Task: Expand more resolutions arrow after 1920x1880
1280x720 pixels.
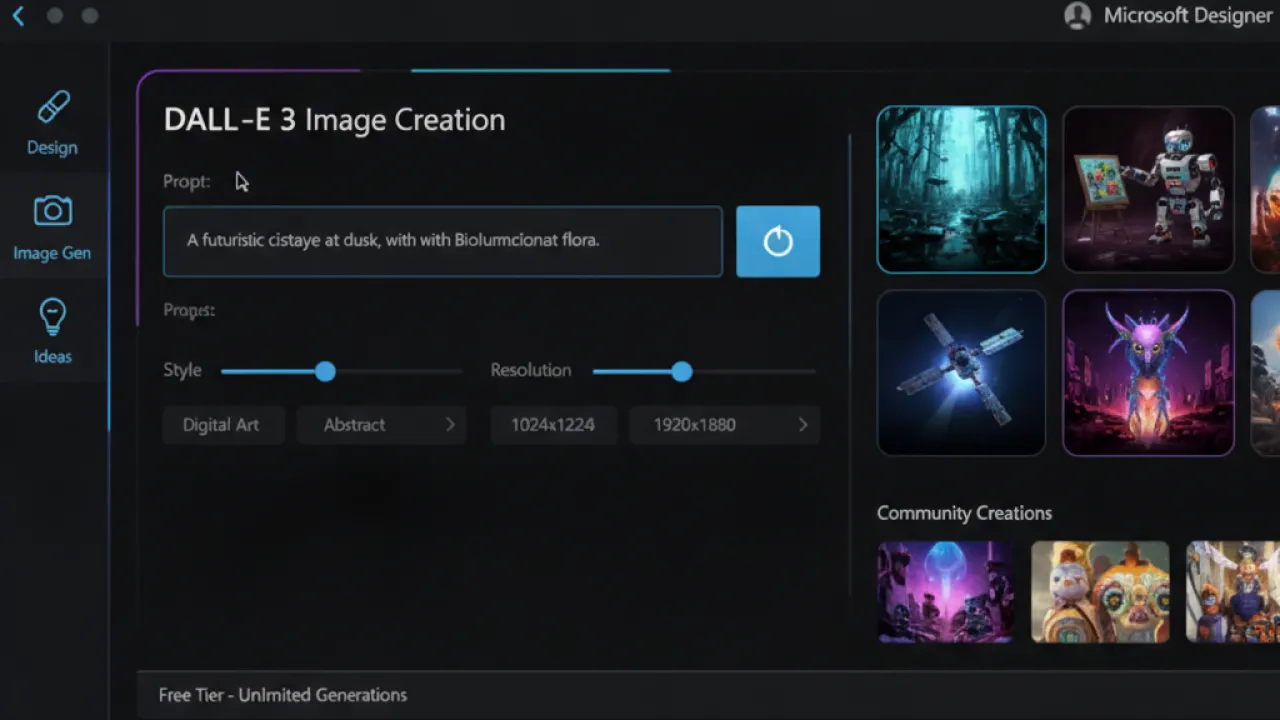Action: 802,425
